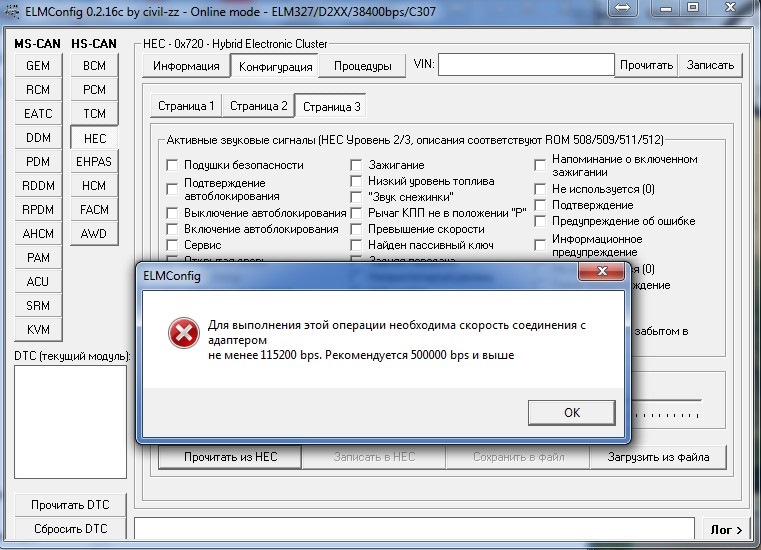Image resolution: width=761 pixels, height=550 pixels.
Task: Click the double-arrow title bar button
Action: tap(622, 7)
